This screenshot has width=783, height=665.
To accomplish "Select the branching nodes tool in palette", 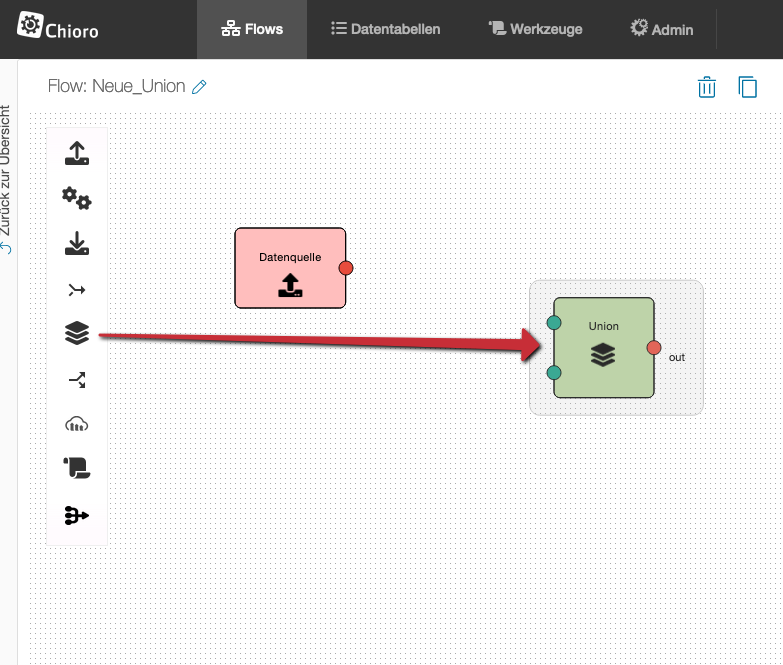I will click(77, 515).
